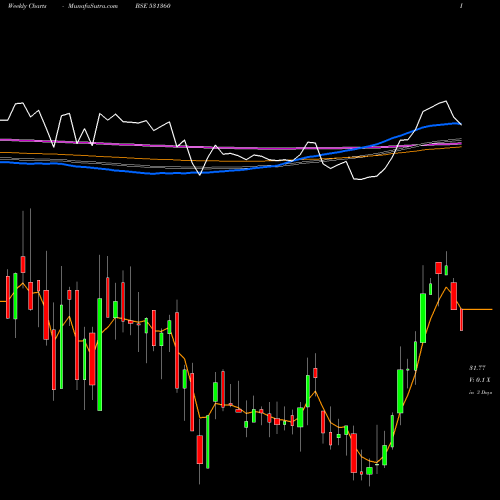The height and width of the screenshot is (500, 500).
Task: Click the "Weekly Charts" title text
Action: pos(27,6)
